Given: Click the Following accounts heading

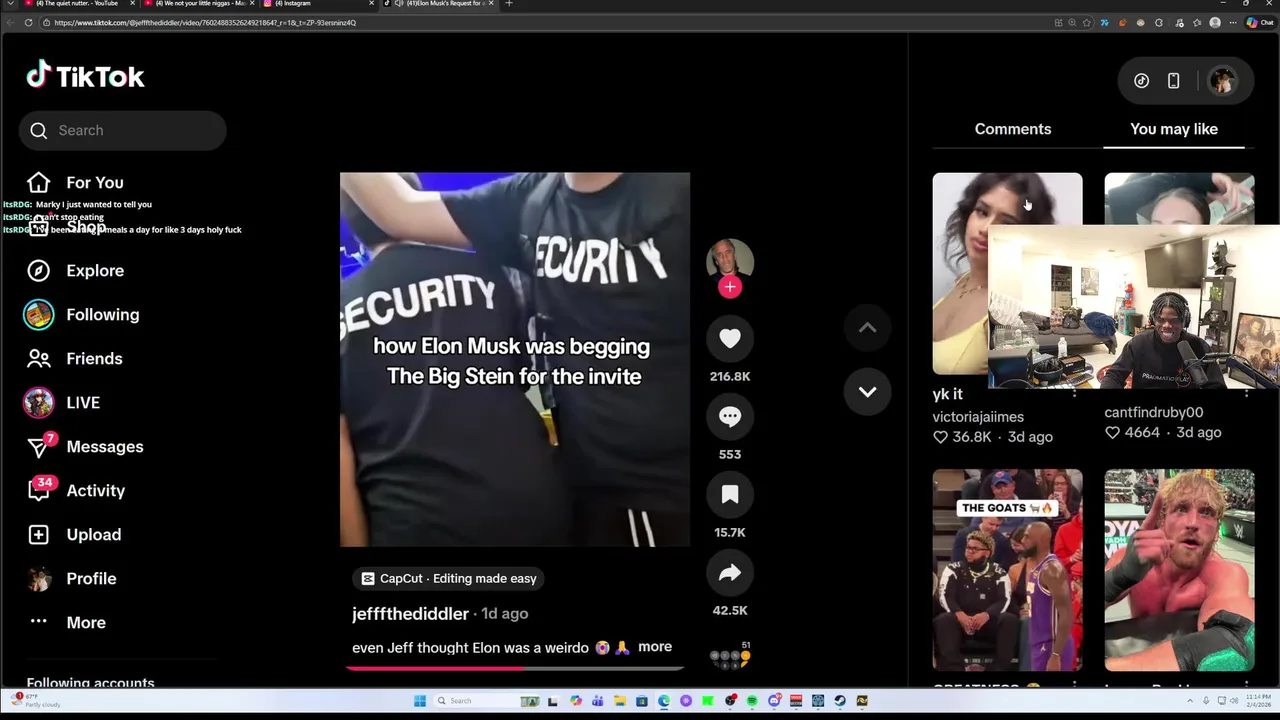Looking at the screenshot, I should (90, 683).
